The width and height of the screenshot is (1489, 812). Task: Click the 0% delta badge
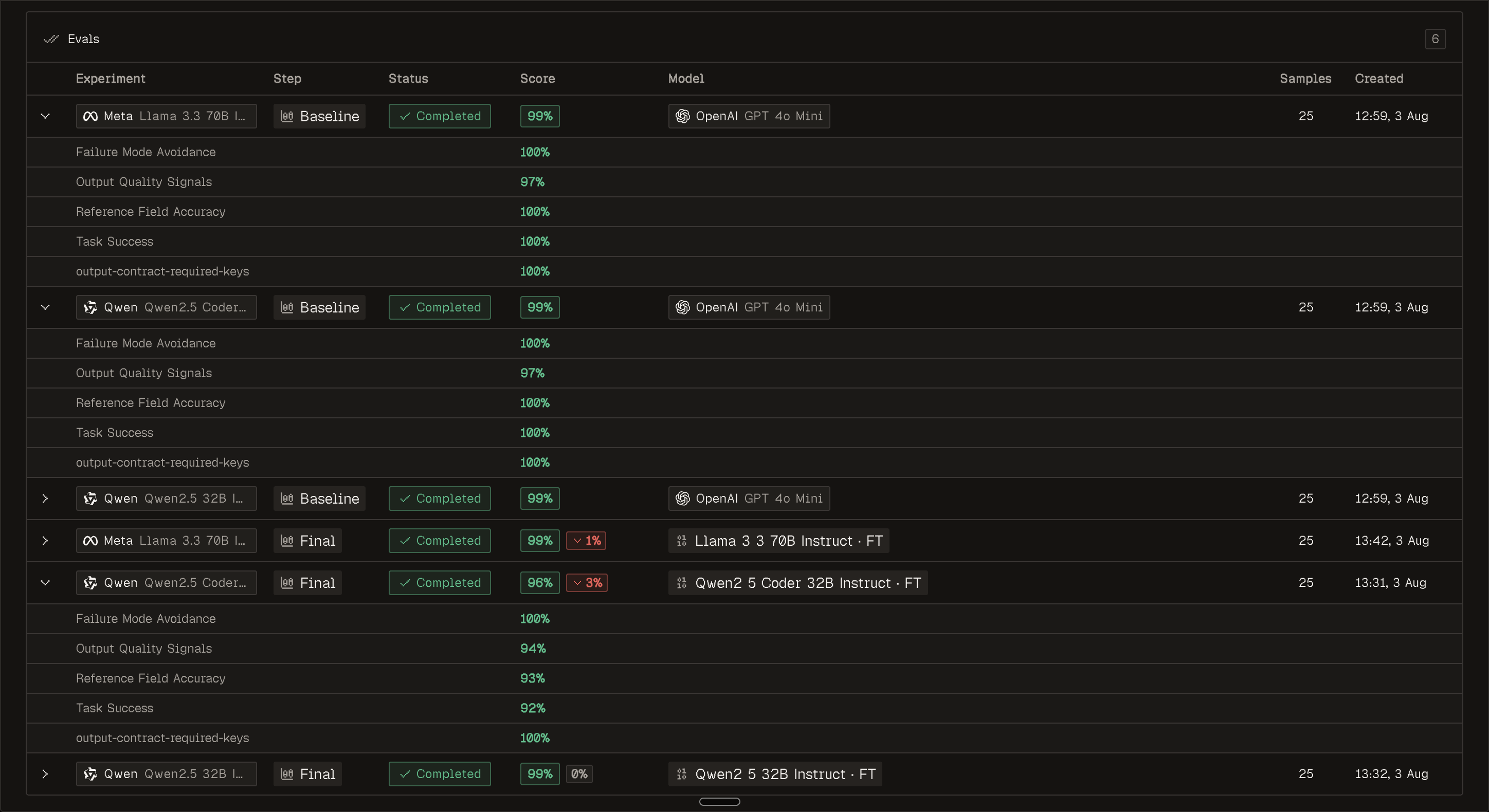coord(579,774)
